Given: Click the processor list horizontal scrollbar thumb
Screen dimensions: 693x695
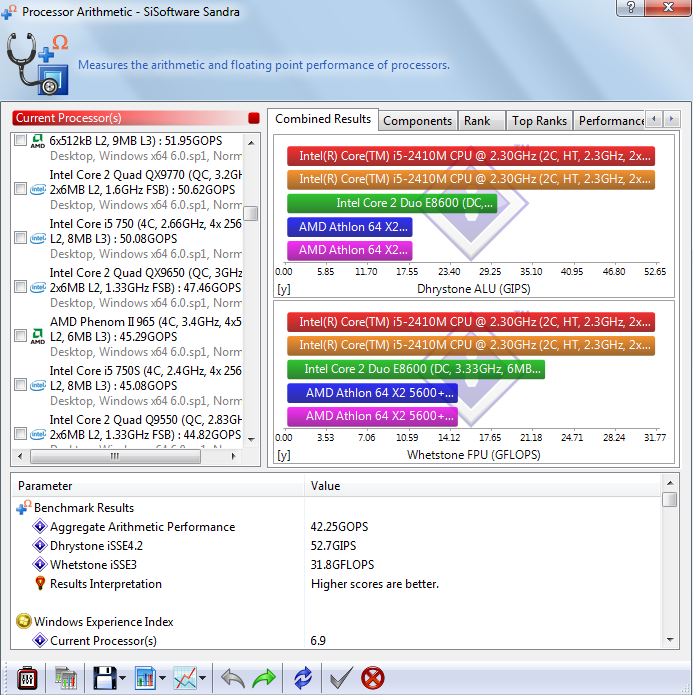Looking at the screenshot, I should [x=115, y=456].
